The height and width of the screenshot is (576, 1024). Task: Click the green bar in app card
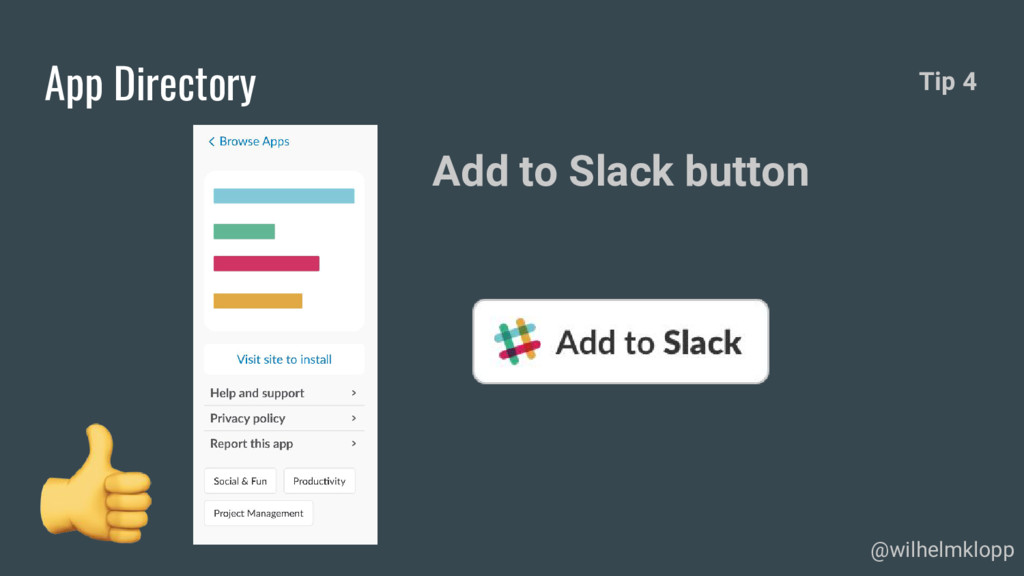244,231
